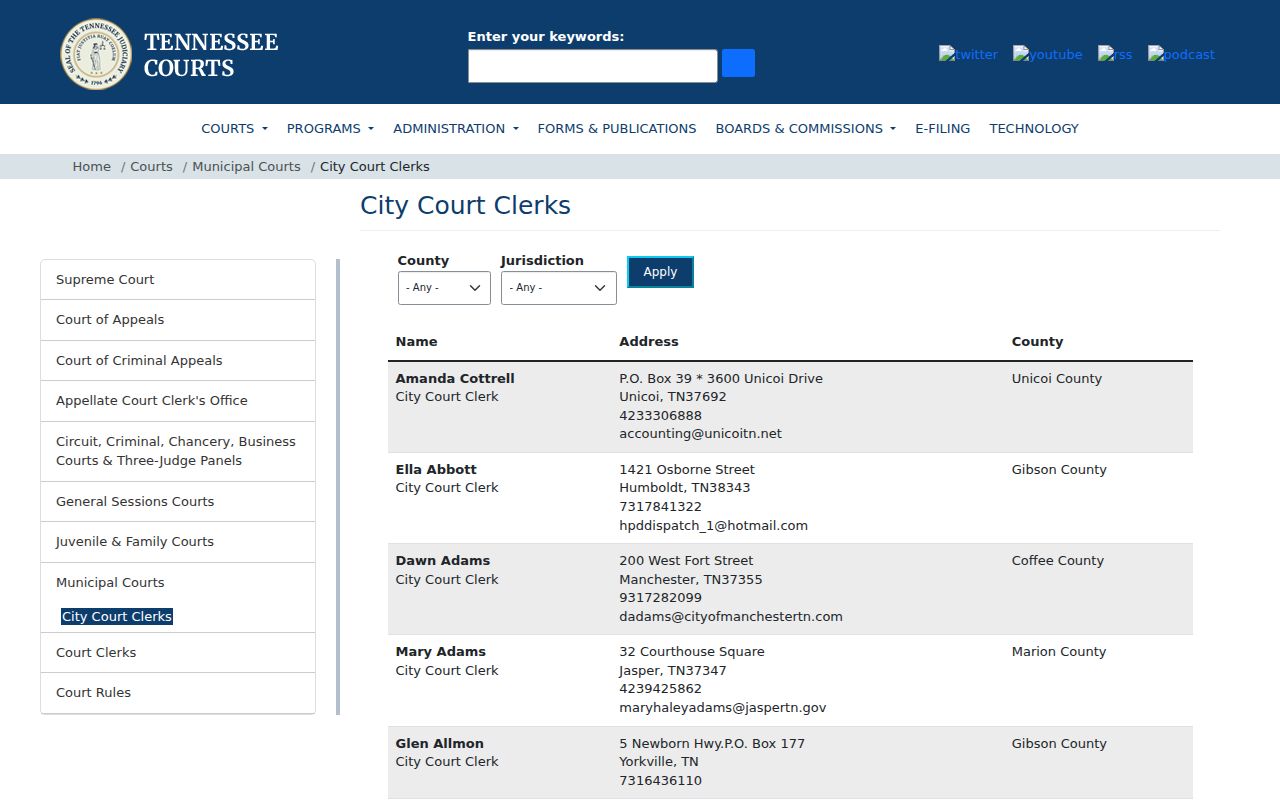
Task: Open Municipal Courts sidebar link
Action: (110, 583)
